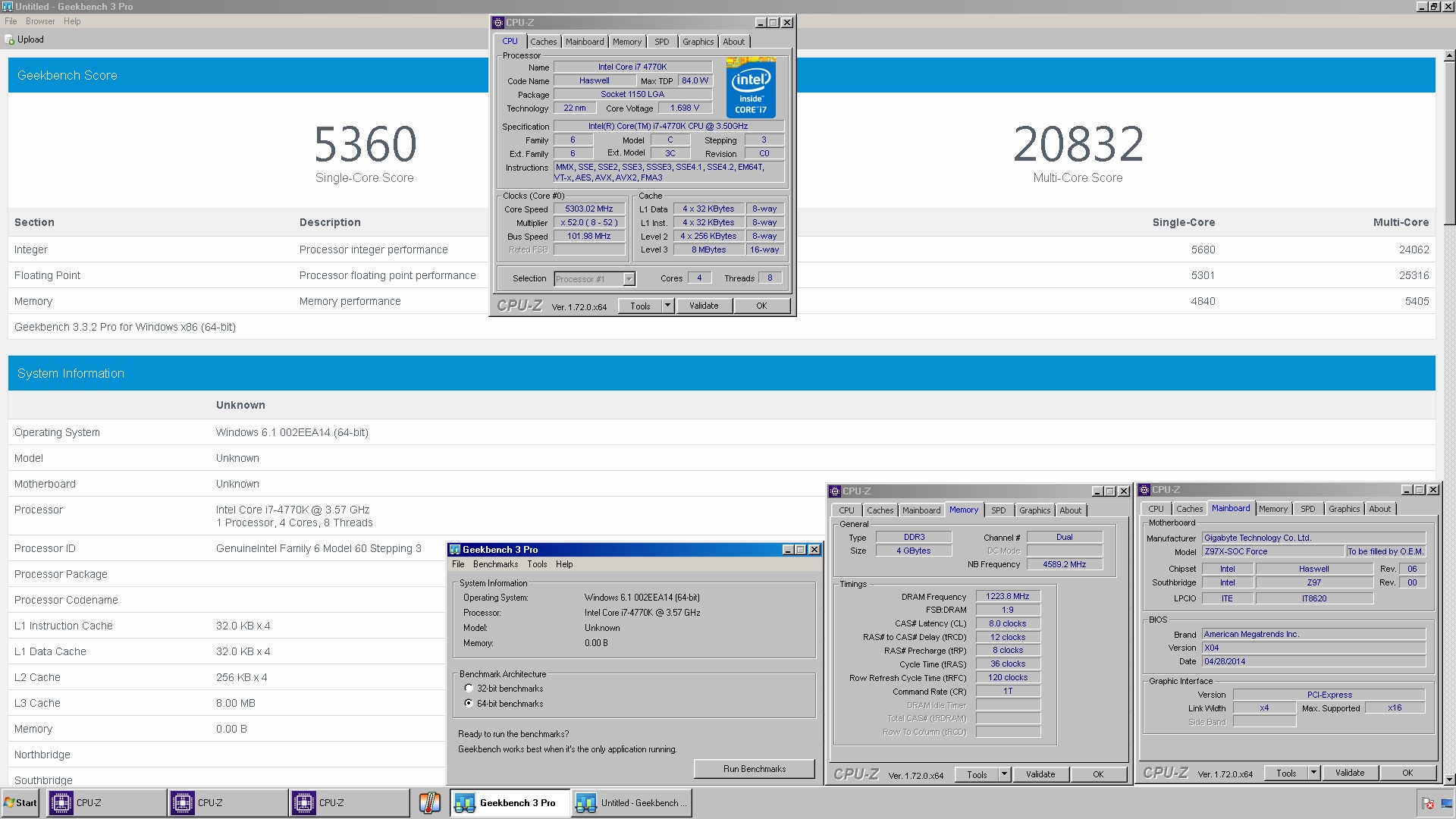Click the BIOS Date 04/28/2014 field
This screenshot has width=1456, height=819.
1314,661
